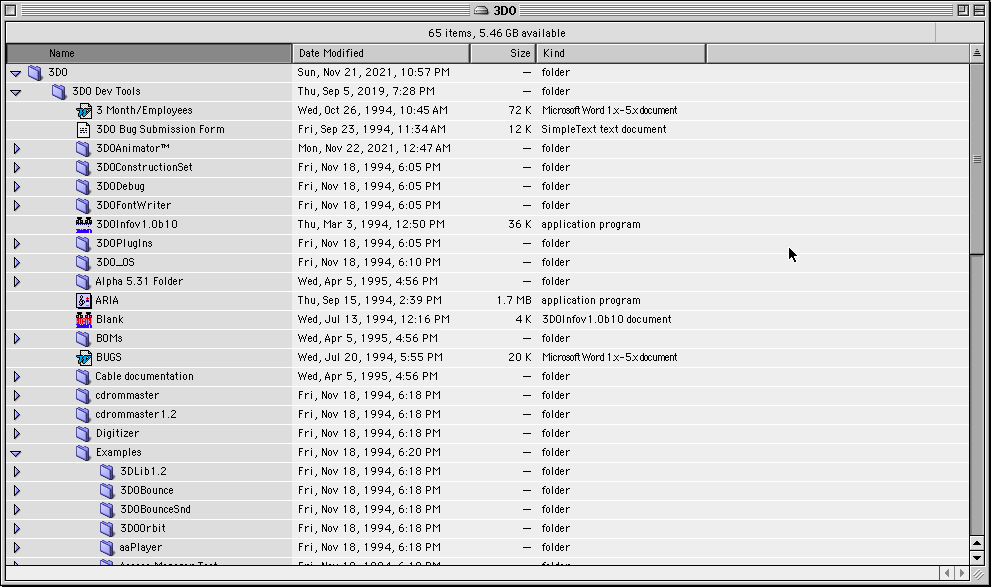Click the window collapse box in title bar
Viewport: 991px width, 587px height.
pos(978,10)
